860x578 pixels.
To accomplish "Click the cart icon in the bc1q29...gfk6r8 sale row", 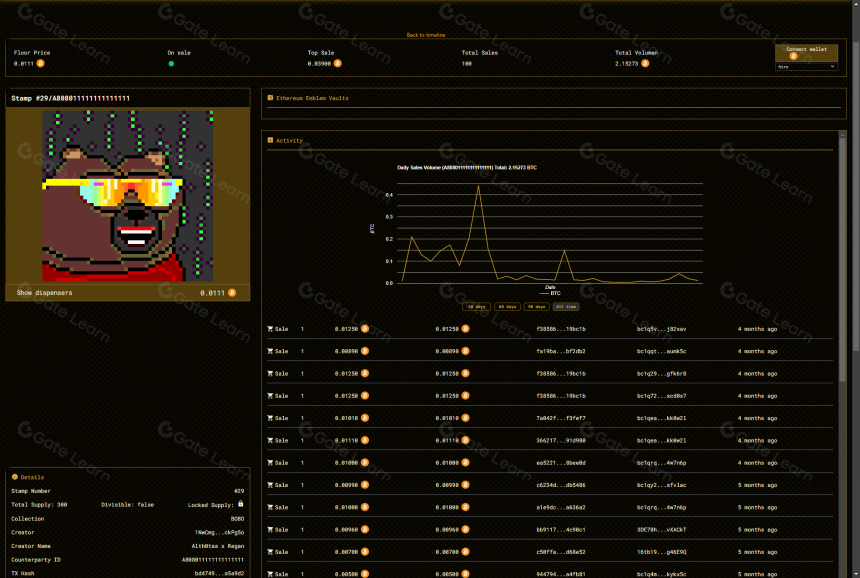I will coord(270,373).
